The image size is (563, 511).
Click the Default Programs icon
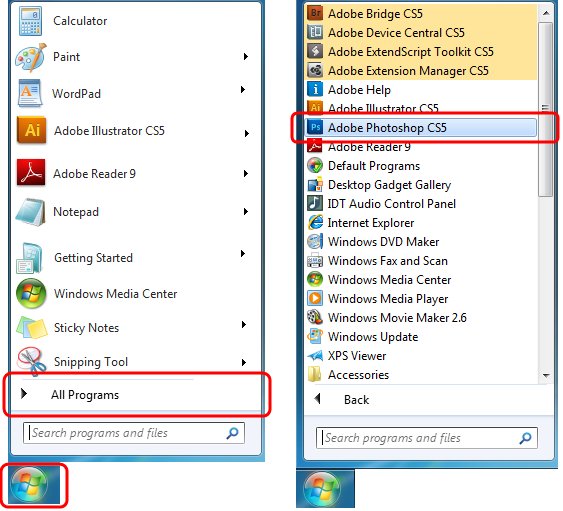click(x=315, y=165)
